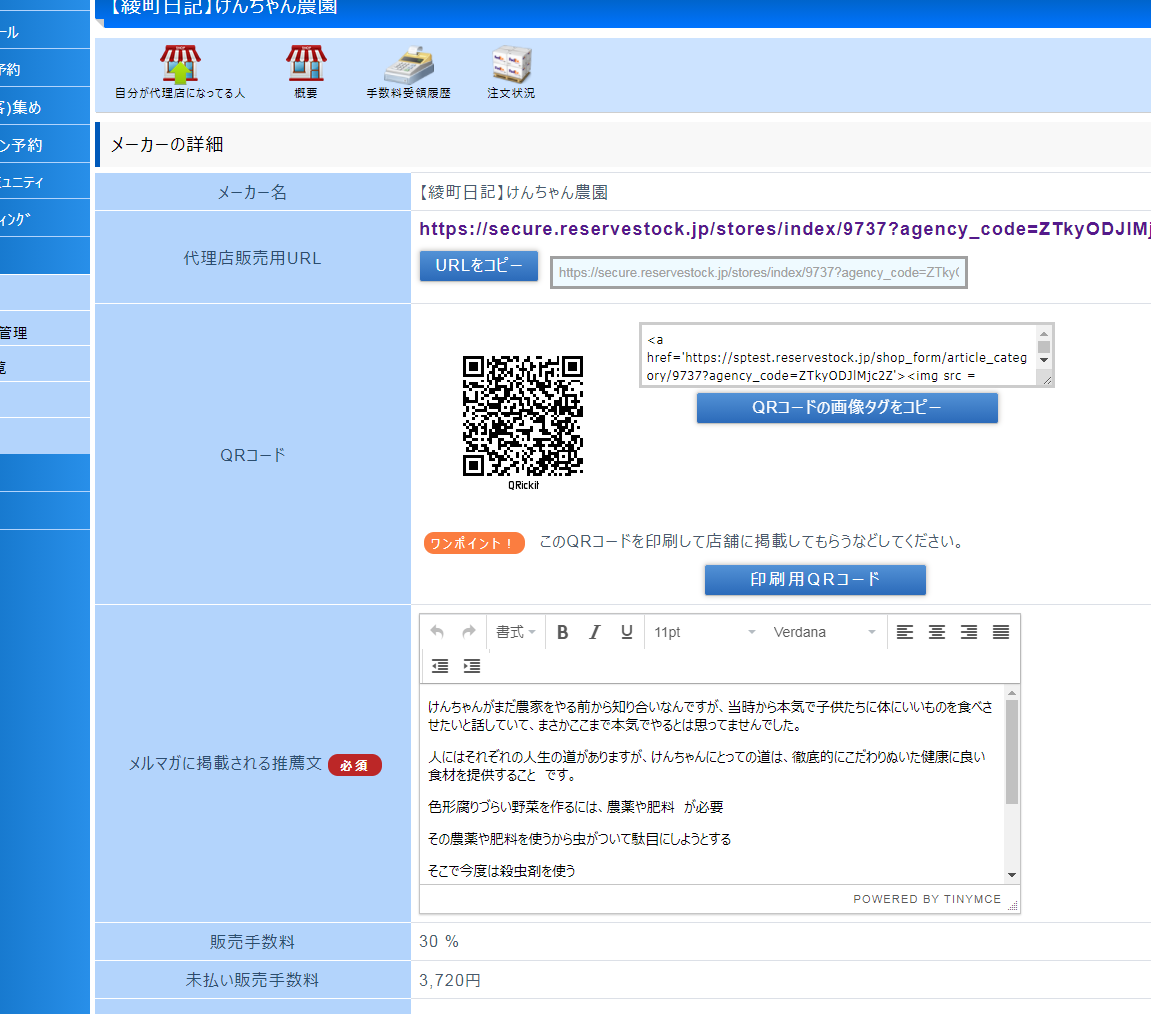Click the maker name 【綾町日記】けんちゃん農園 cell
The height and width of the screenshot is (1014, 1151).
(511, 192)
